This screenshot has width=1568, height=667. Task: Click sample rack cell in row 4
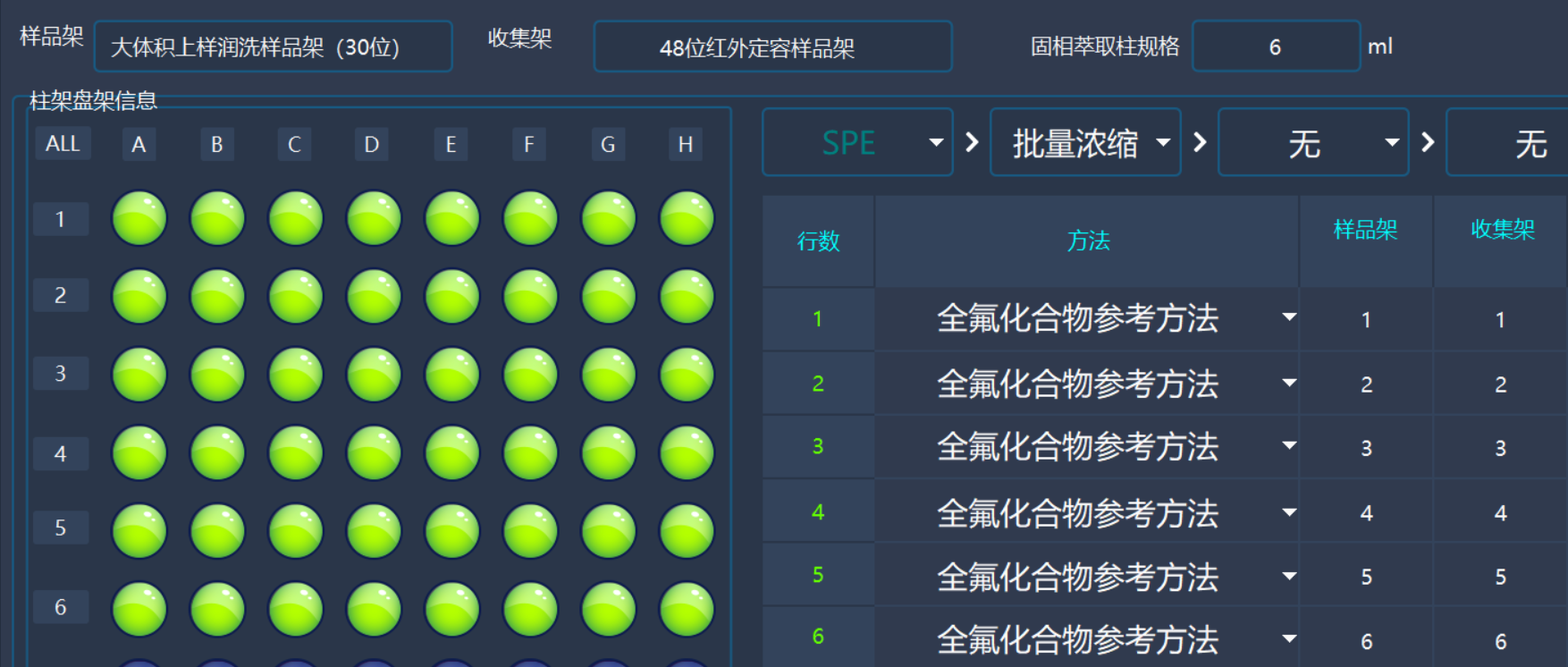click(x=1365, y=513)
